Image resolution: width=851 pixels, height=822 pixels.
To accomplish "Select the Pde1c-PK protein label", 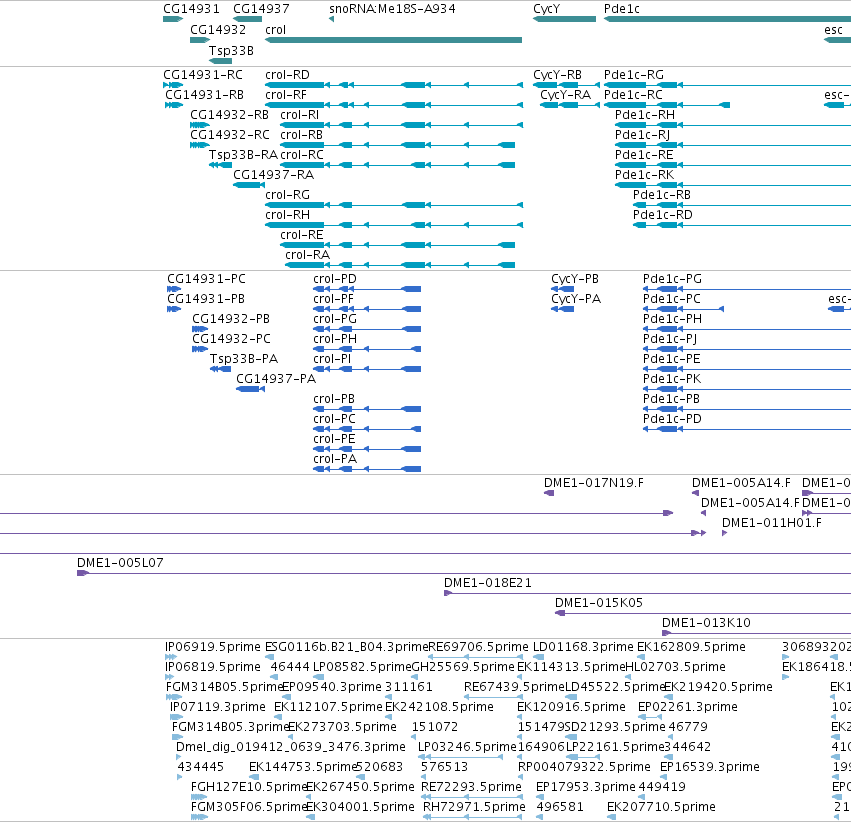I will click(672, 378).
